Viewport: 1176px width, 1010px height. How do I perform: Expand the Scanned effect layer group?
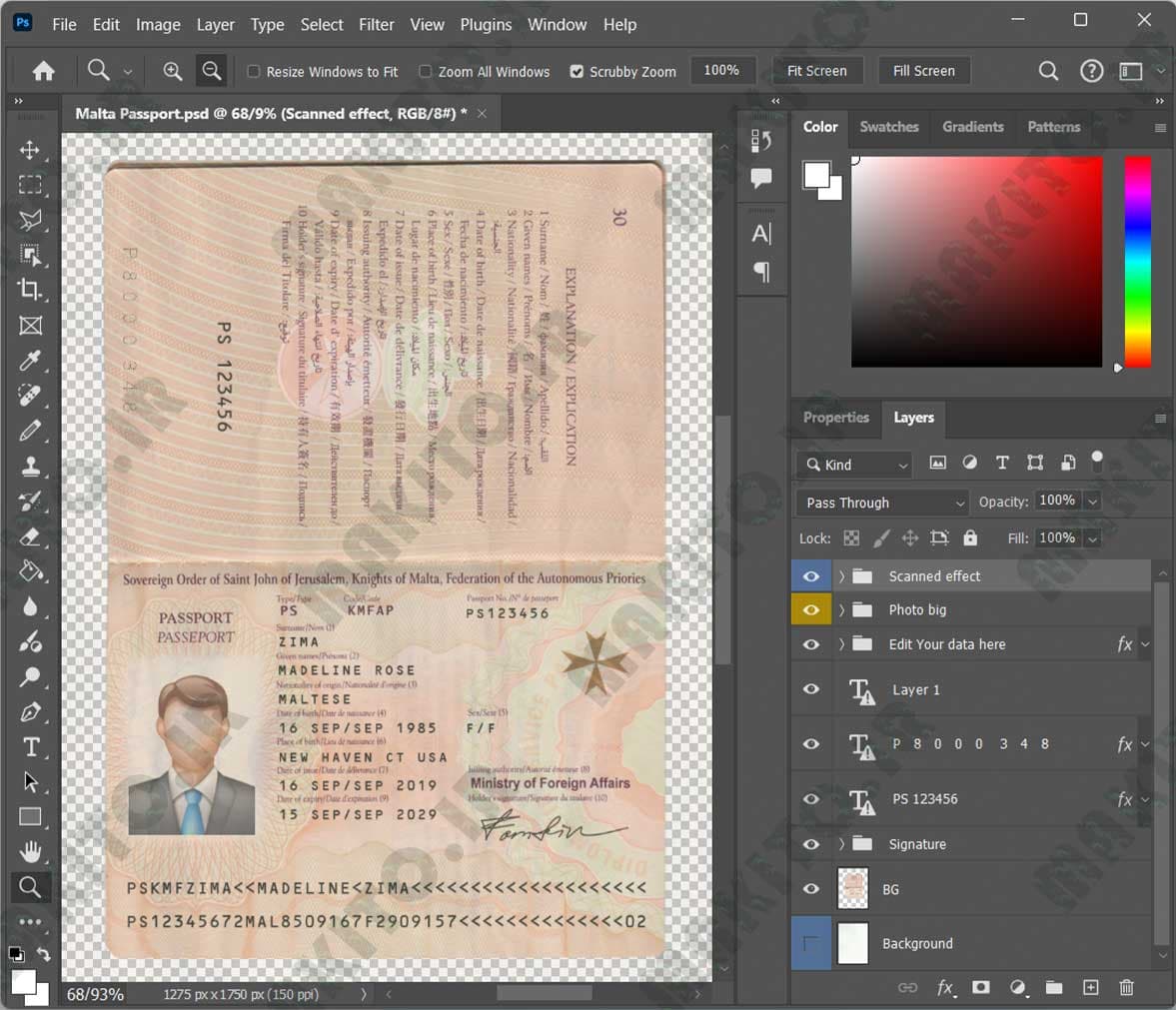[841, 575]
